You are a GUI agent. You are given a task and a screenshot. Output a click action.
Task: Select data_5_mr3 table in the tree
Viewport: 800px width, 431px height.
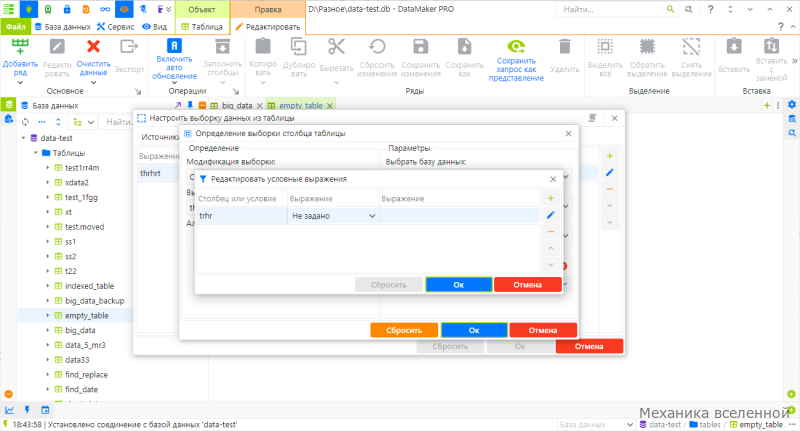85,345
